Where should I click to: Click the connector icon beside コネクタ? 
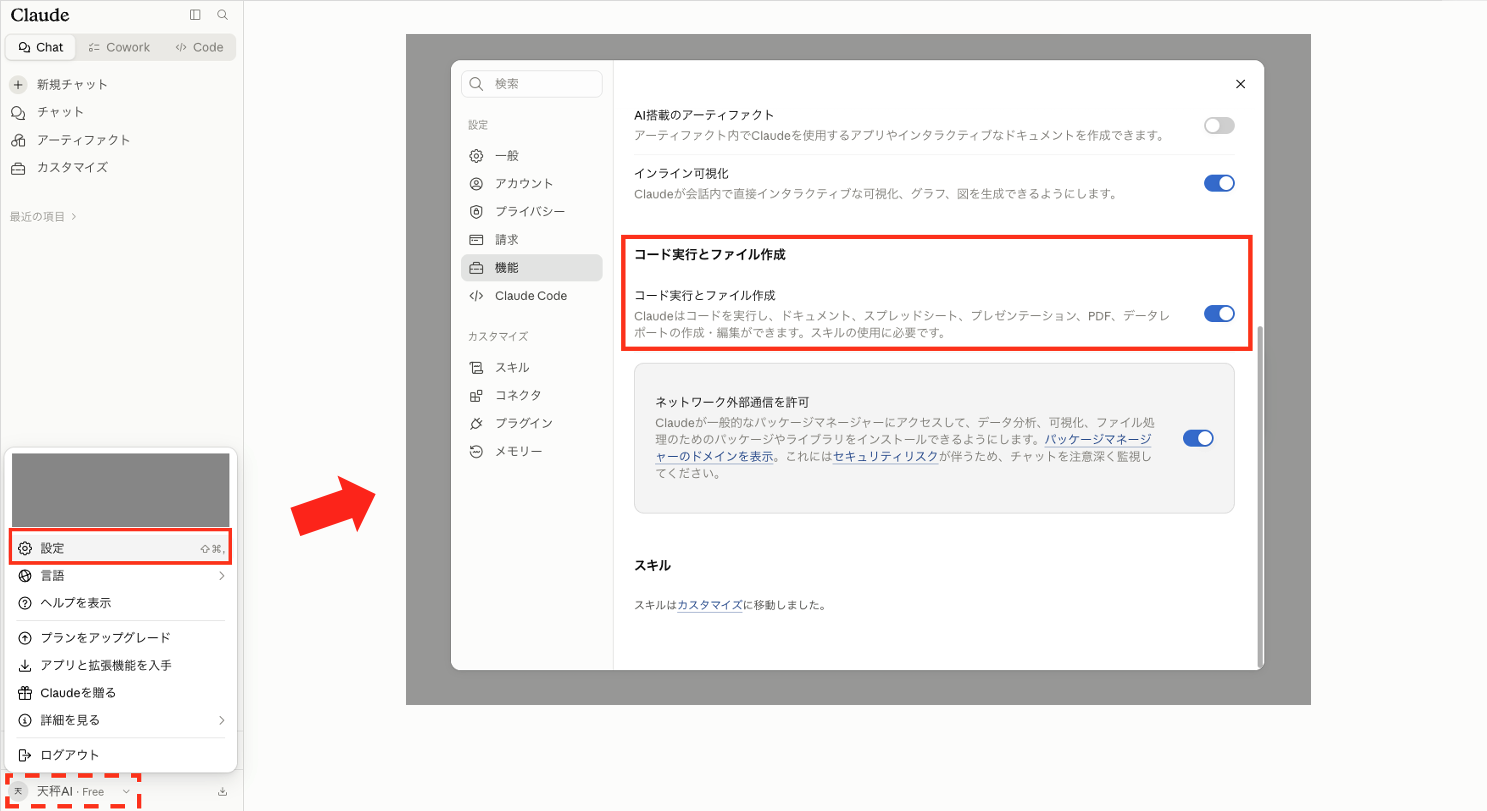pyautogui.click(x=476, y=396)
